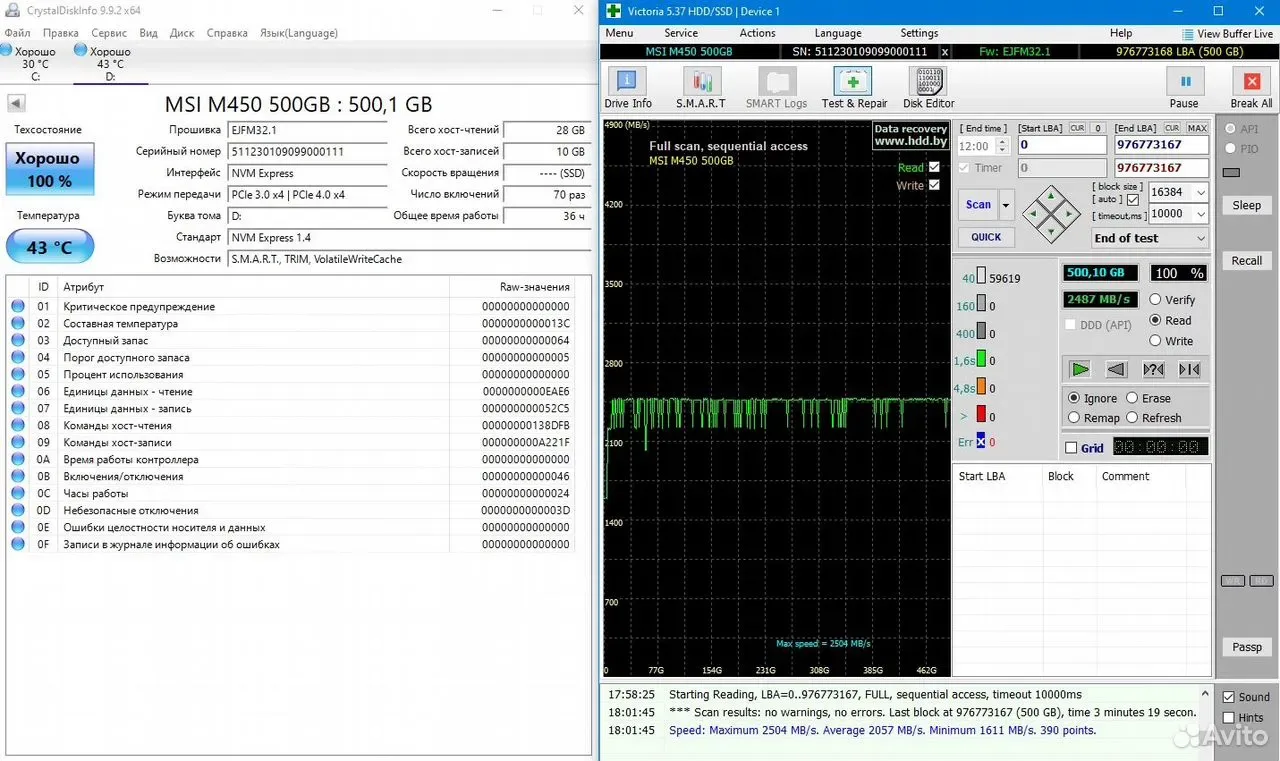Open the Language menu in Victoria
This screenshot has height=761, width=1280.
pyautogui.click(x=838, y=33)
